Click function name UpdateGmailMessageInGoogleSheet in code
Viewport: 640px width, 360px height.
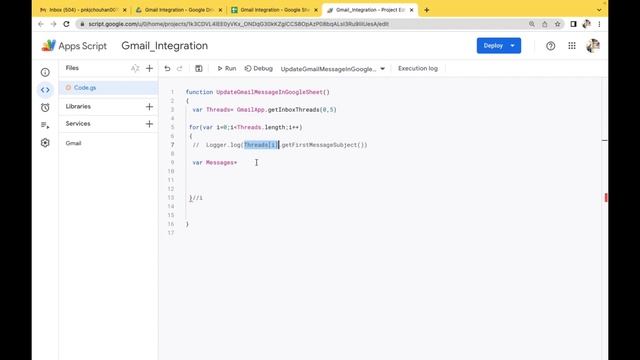coord(269,92)
